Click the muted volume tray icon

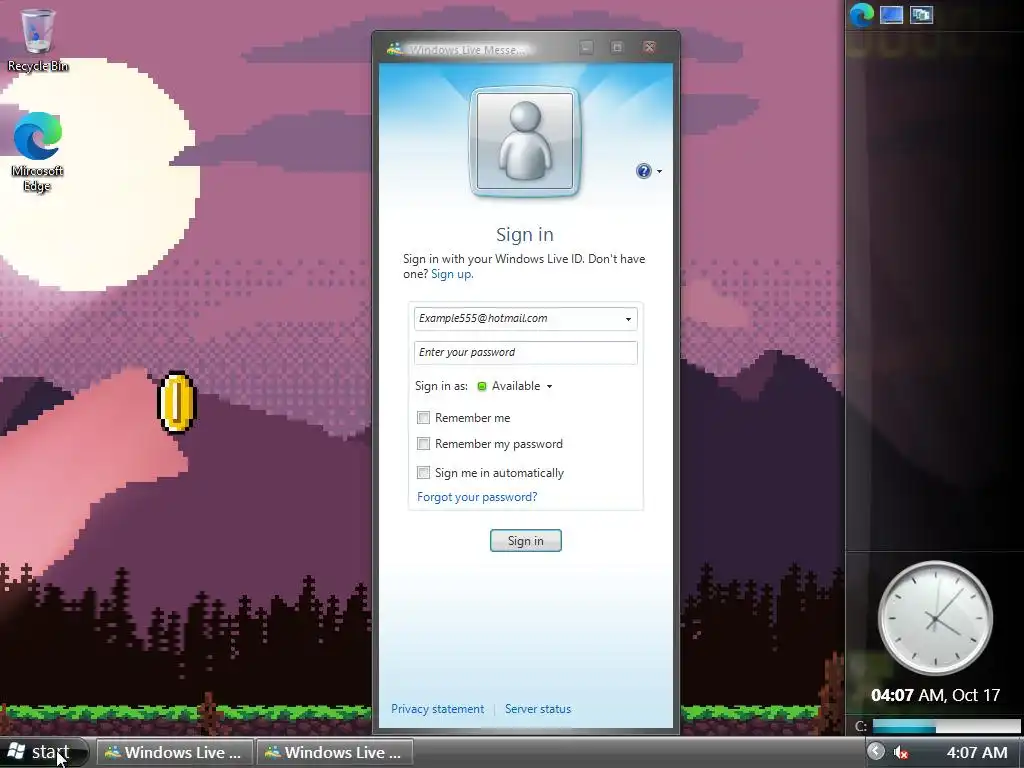click(901, 752)
